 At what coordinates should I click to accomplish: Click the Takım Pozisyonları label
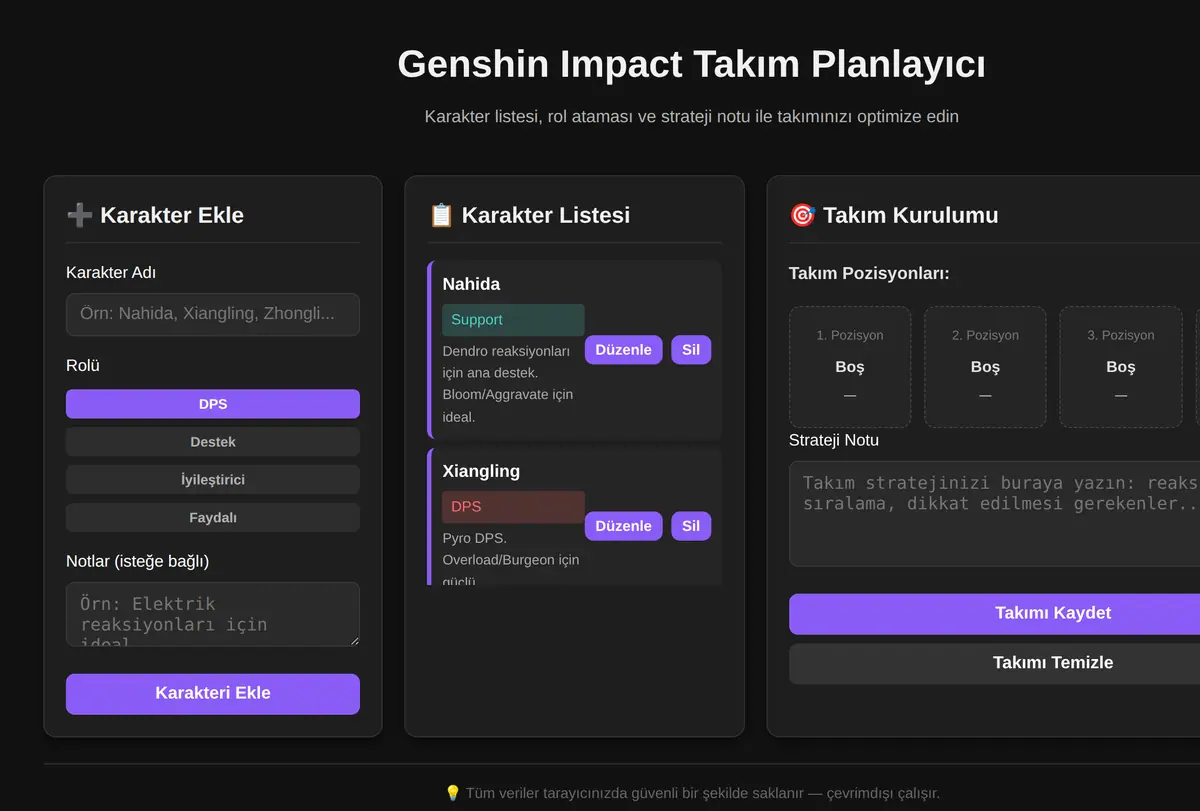click(869, 273)
